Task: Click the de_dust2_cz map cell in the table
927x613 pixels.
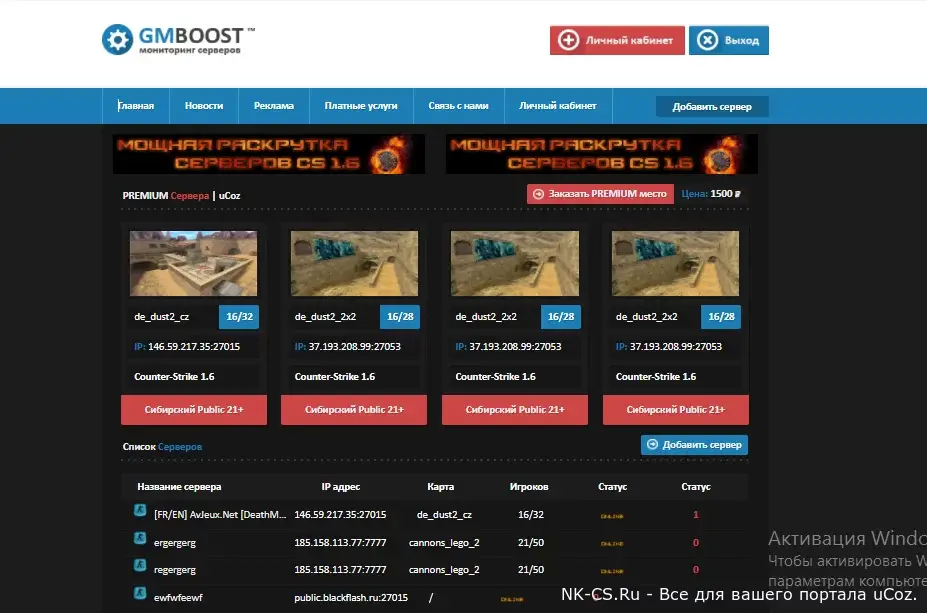Action: (444, 515)
